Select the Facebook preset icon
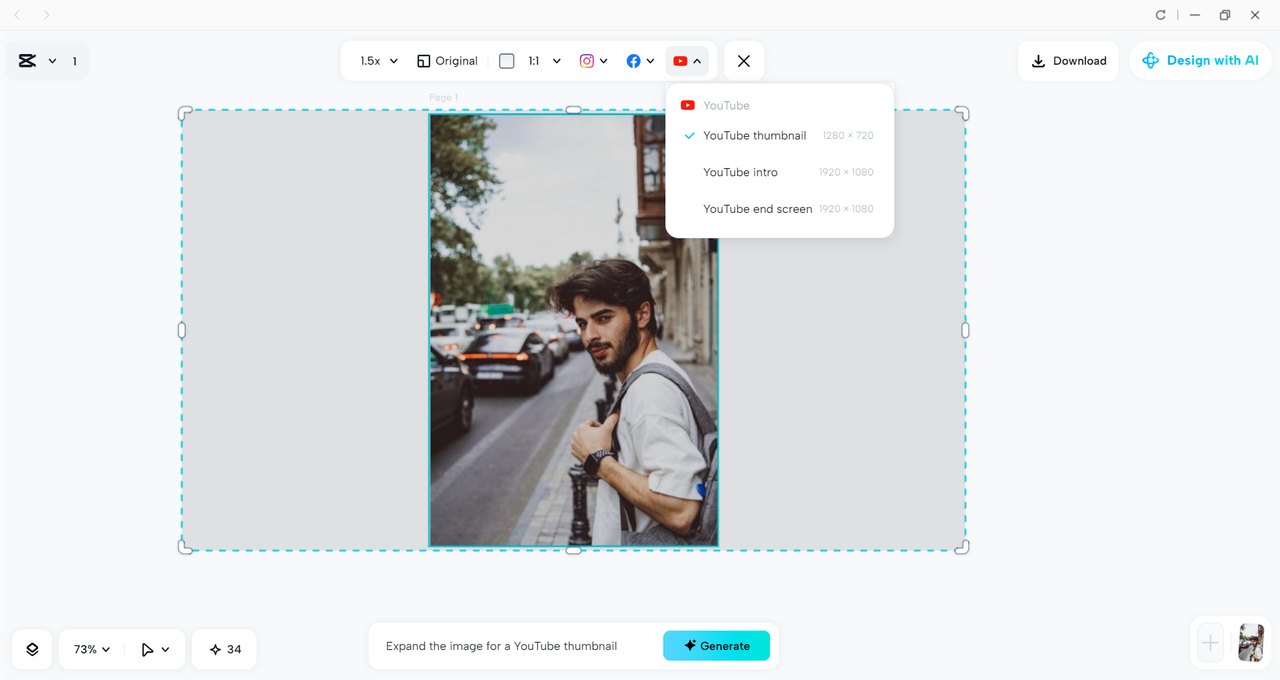The height and width of the screenshot is (680, 1280). click(x=634, y=60)
